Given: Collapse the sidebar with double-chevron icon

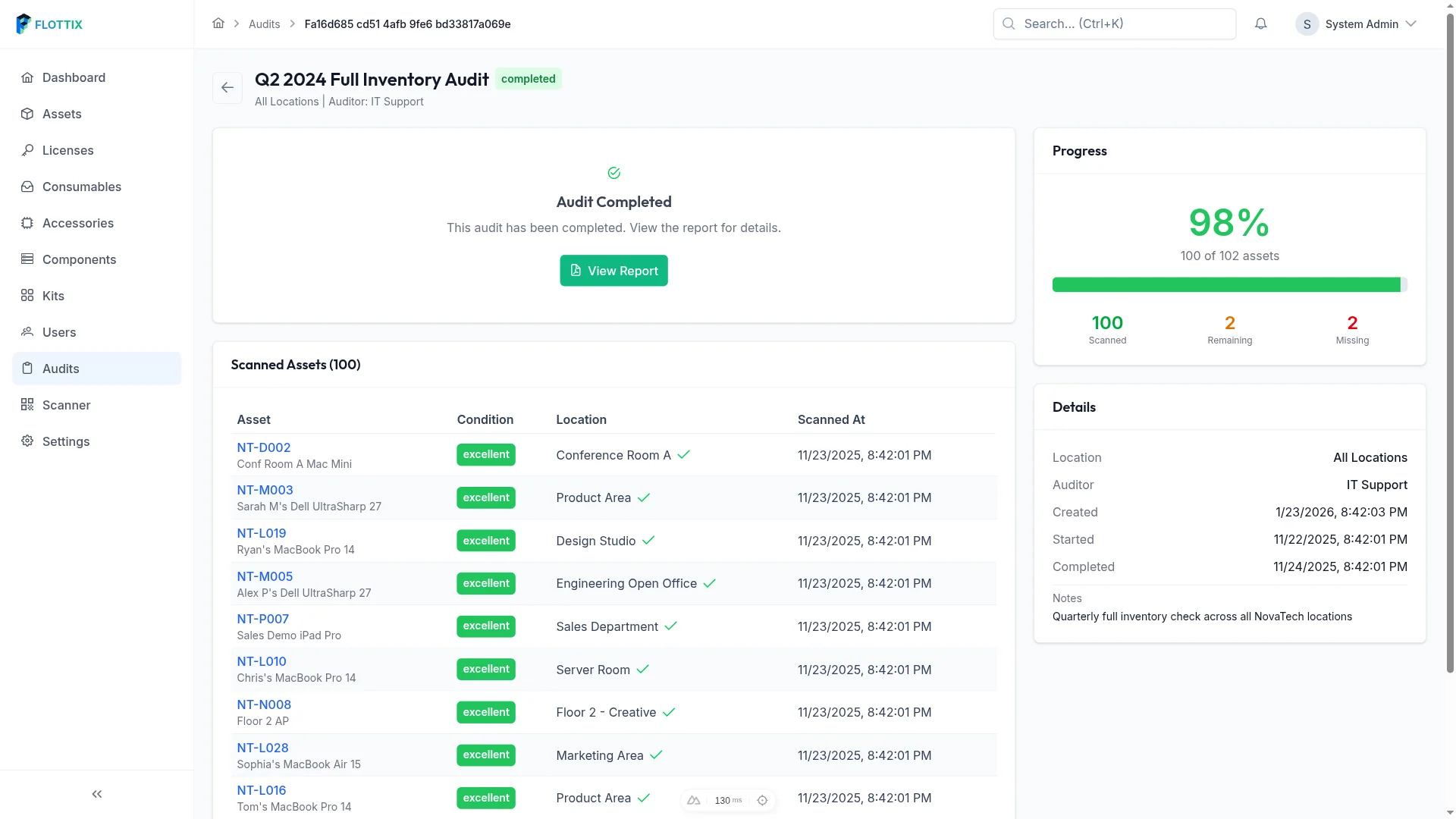Looking at the screenshot, I should pos(97,794).
